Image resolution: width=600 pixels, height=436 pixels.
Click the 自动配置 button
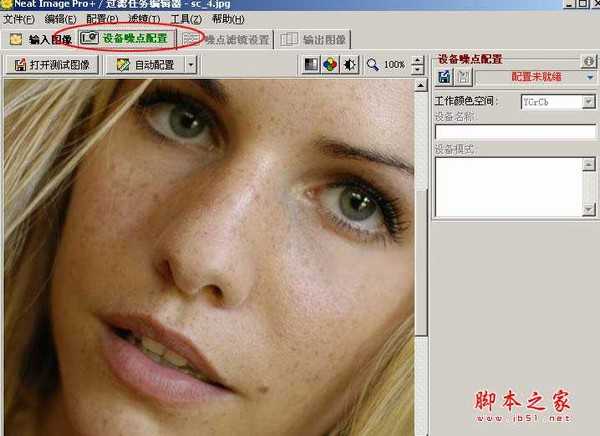coord(145,65)
